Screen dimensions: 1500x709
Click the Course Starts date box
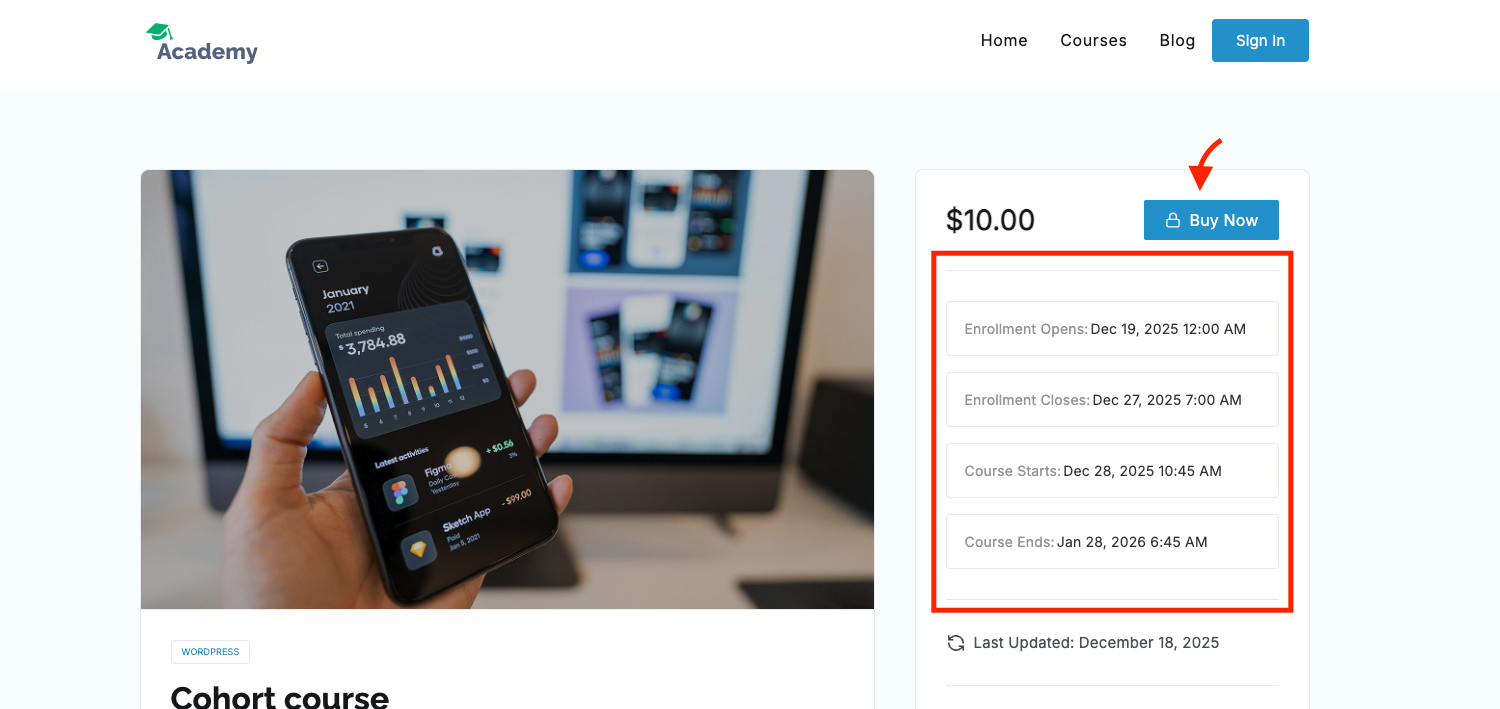(x=1112, y=471)
